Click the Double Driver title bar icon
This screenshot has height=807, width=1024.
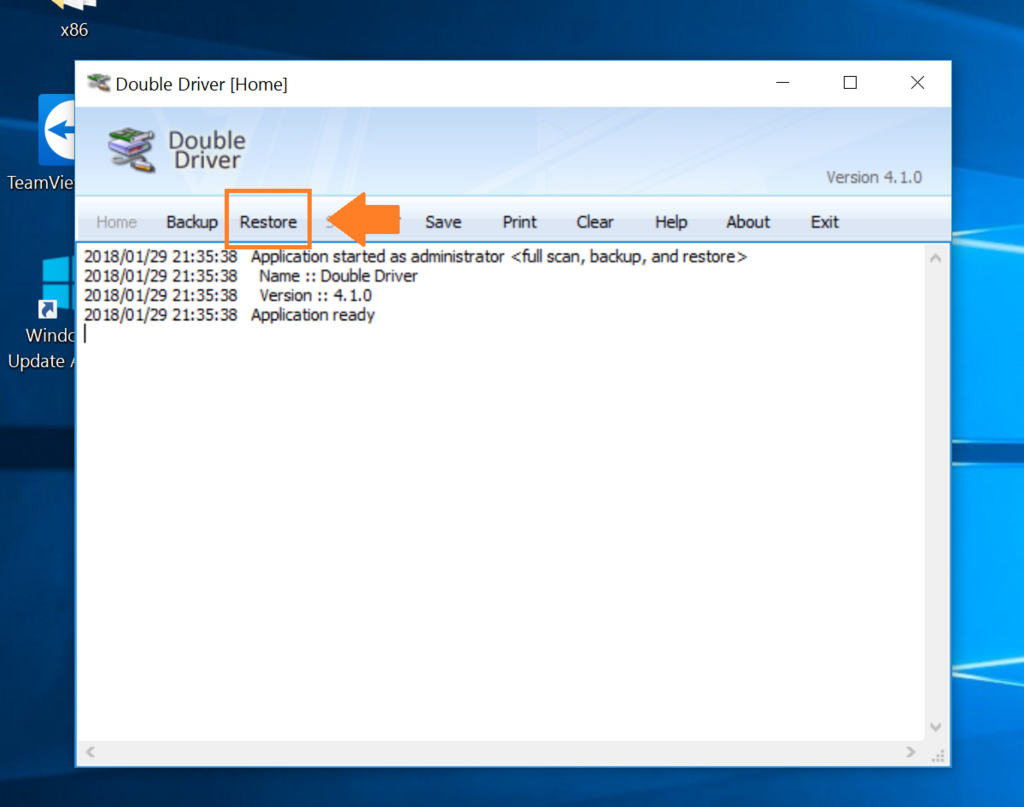coord(99,84)
